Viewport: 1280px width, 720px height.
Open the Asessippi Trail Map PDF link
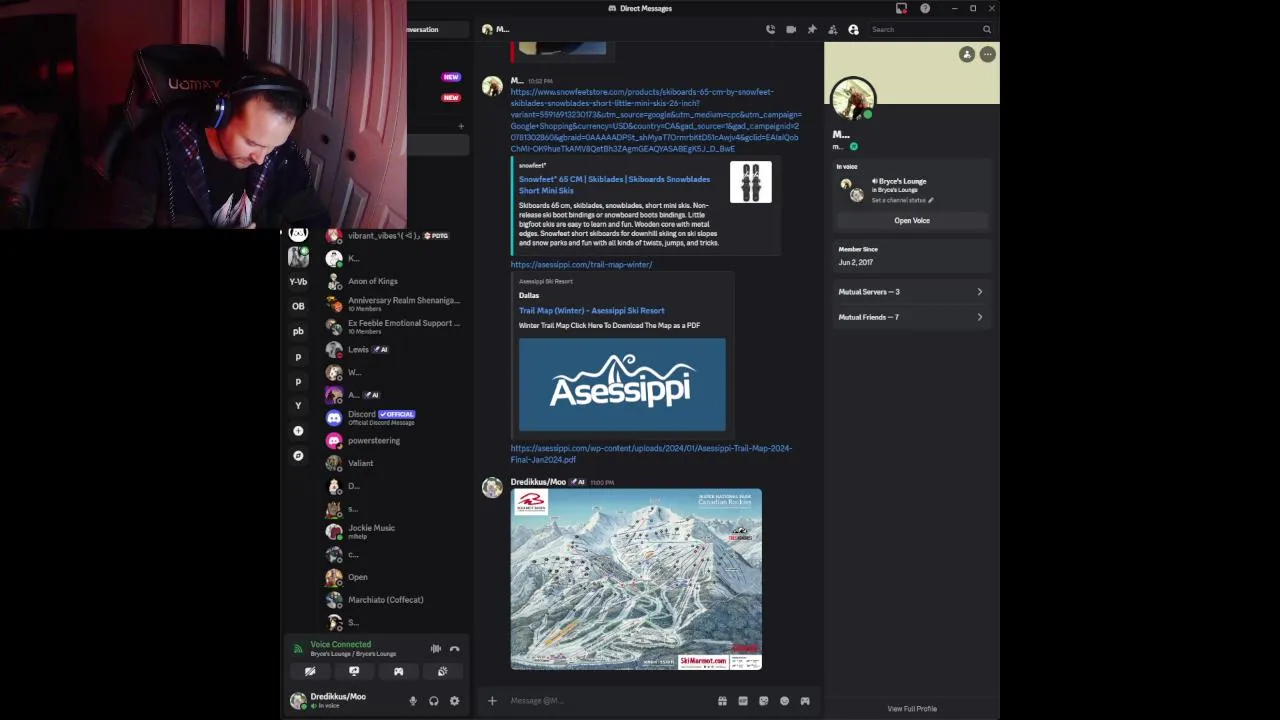point(651,454)
